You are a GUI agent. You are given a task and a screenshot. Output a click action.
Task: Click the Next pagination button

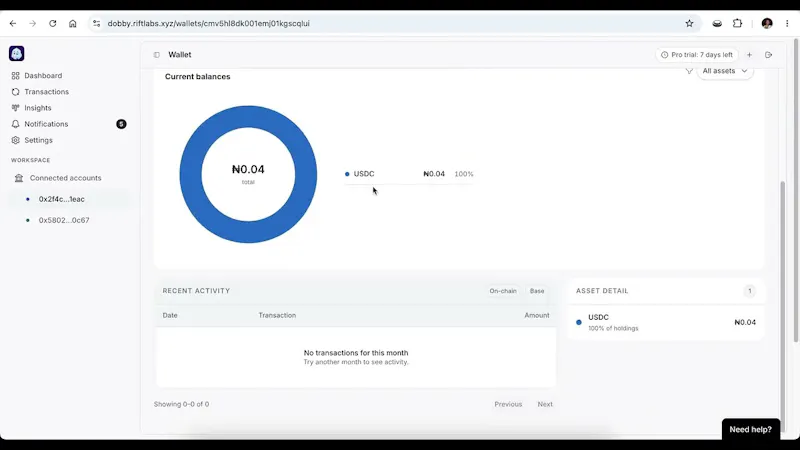(545, 404)
